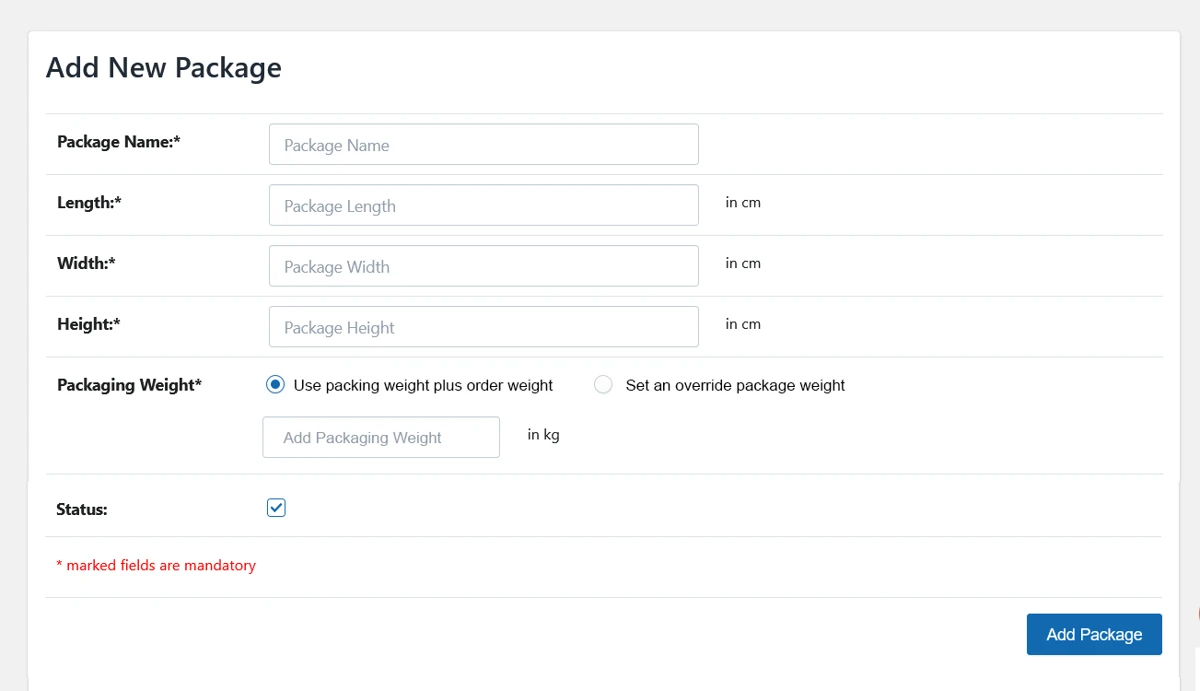Screen dimensions: 1200x691
Task: Uncheck the Status checkbox
Action: pyautogui.click(x=276, y=508)
